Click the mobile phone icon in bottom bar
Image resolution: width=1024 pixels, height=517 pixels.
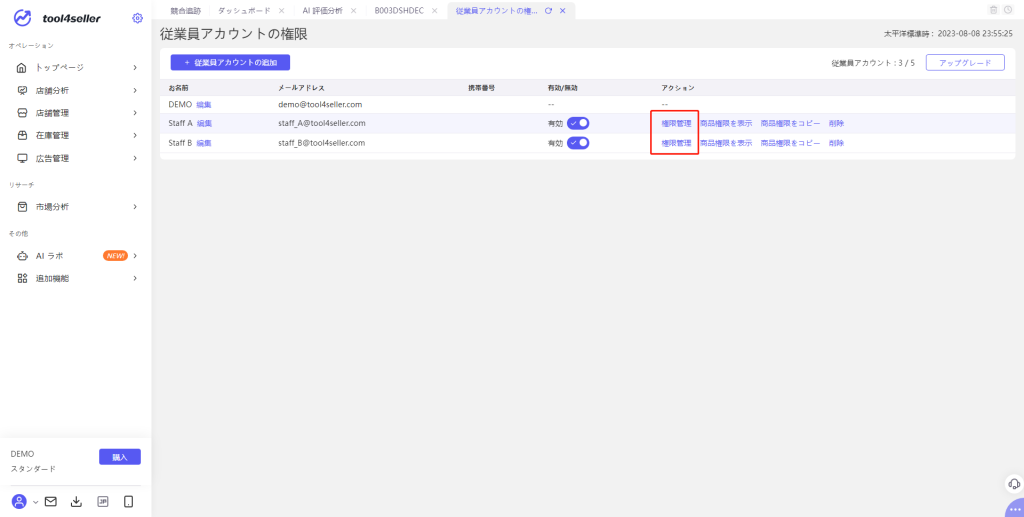[129, 501]
